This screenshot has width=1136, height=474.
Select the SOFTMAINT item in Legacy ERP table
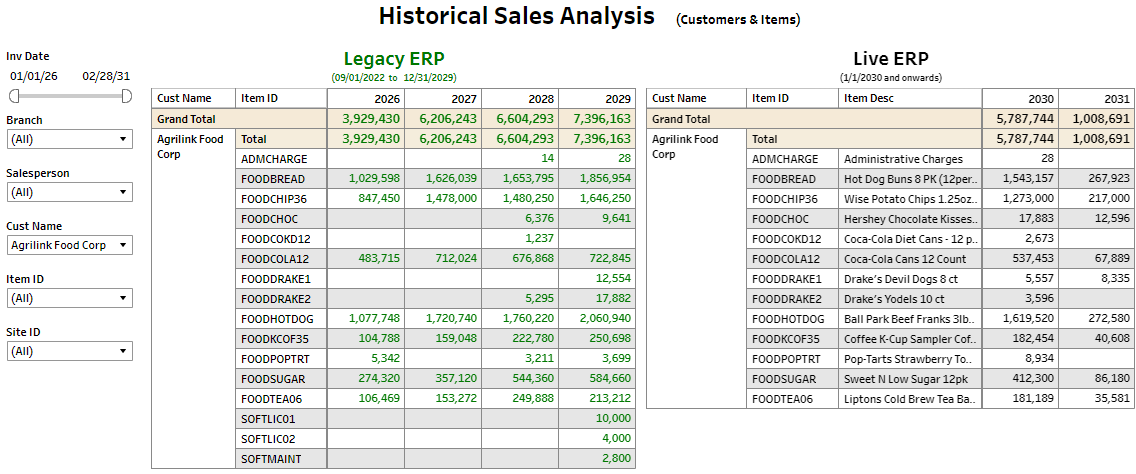pos(271,459)
